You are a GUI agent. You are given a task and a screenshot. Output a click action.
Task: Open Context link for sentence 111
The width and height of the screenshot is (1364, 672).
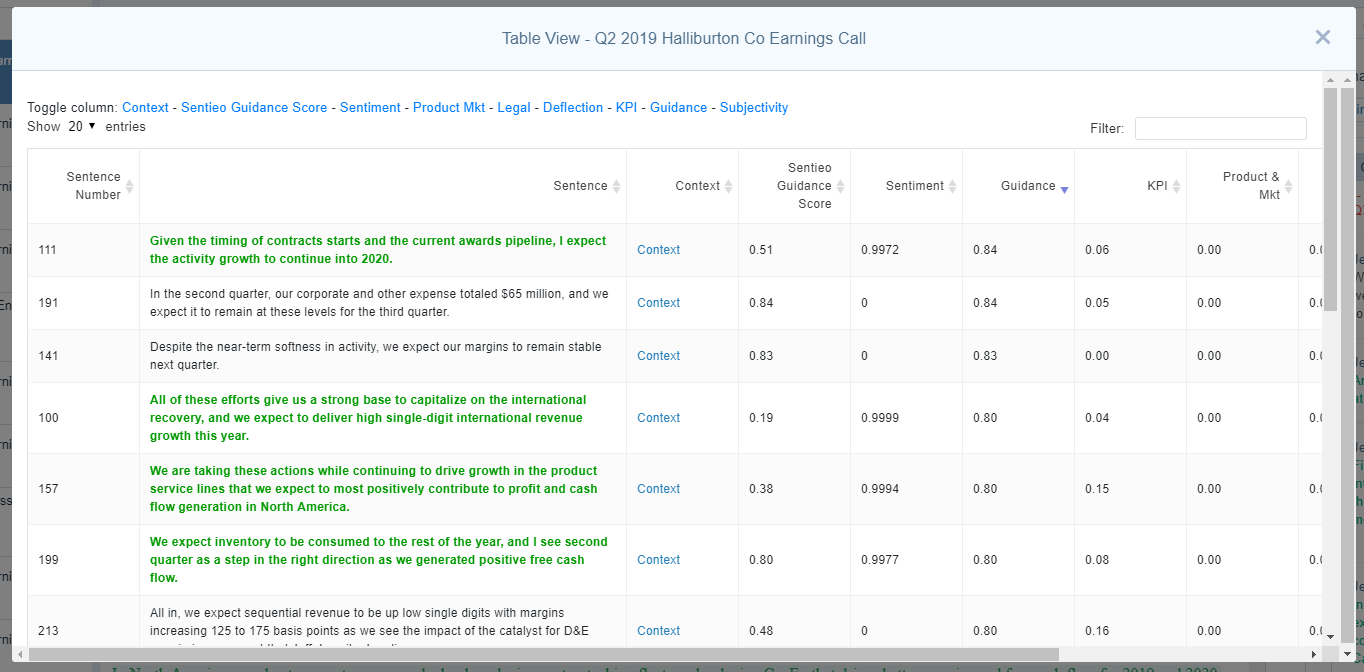[x=658, y=250]
